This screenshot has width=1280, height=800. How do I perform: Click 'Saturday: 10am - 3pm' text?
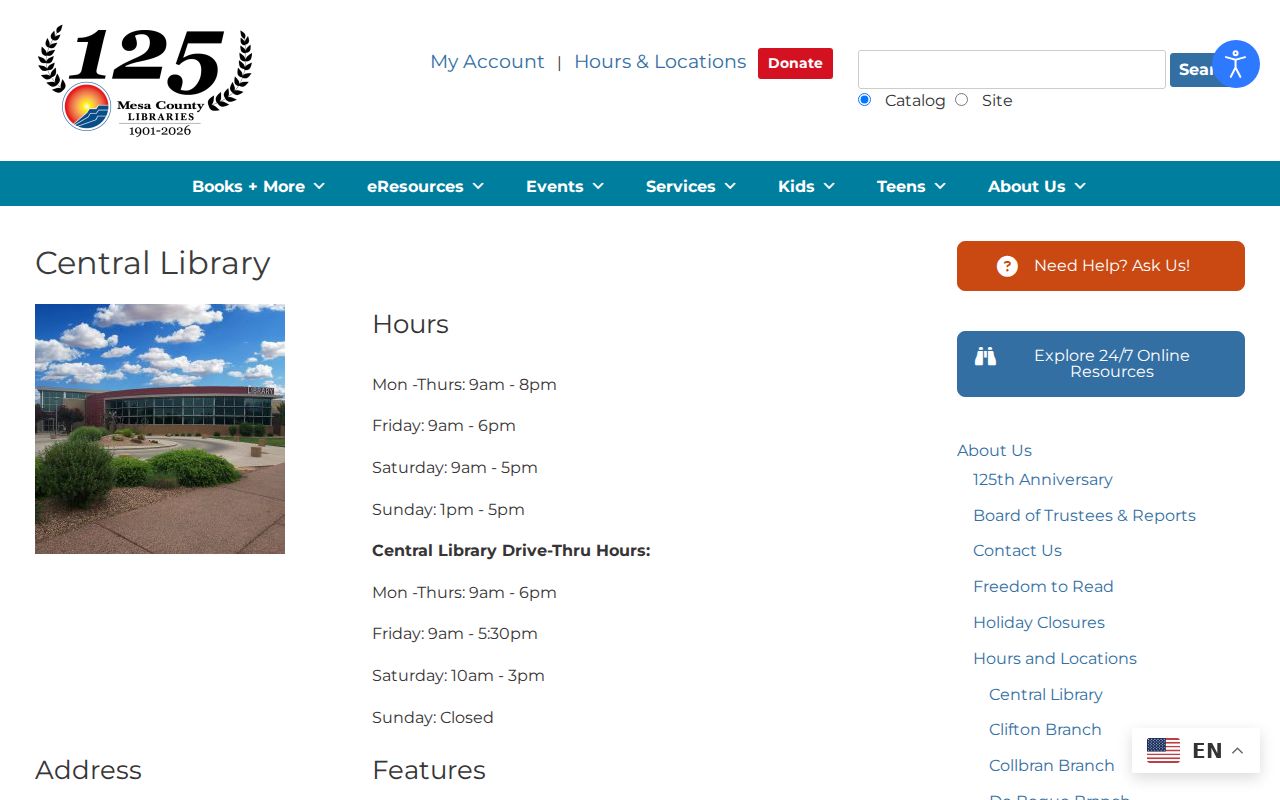pos(458,676)
